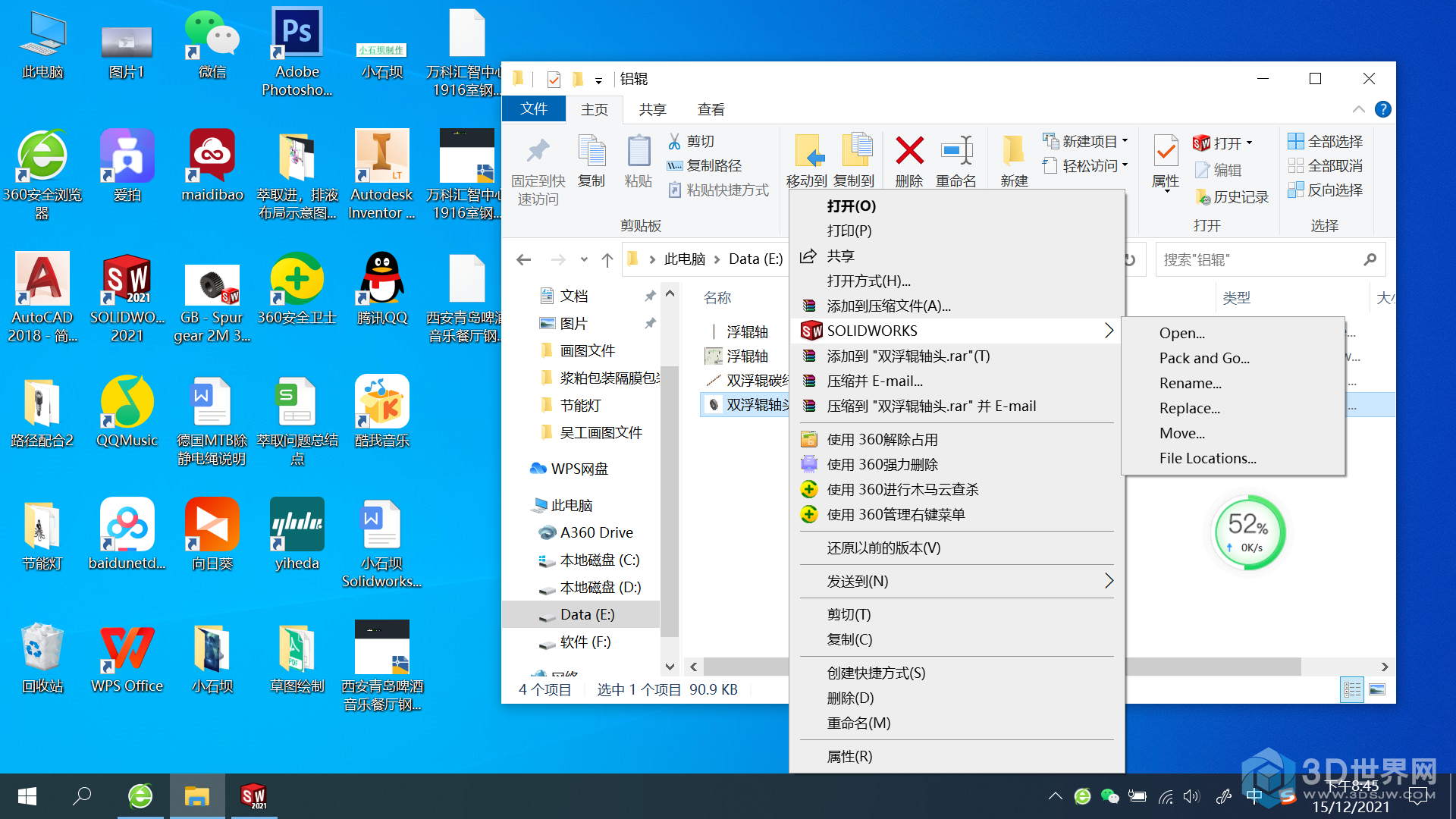Click the Paste clipboard icon

click(x=639, y=151)
